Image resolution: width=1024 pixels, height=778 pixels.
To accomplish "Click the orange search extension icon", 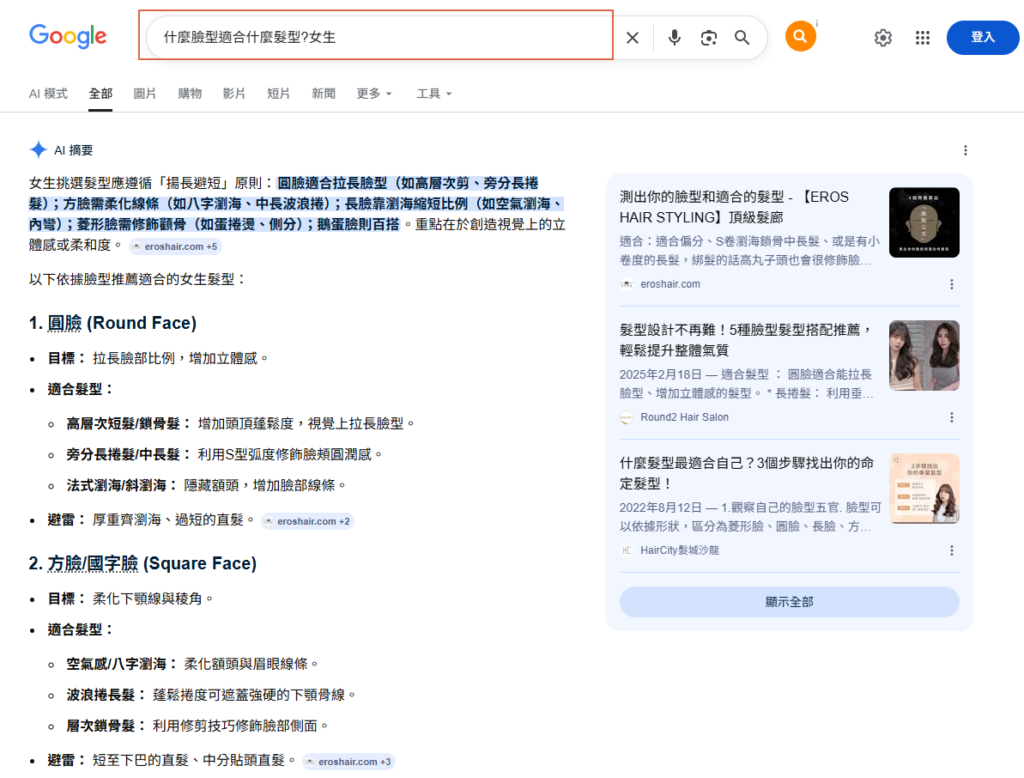I will [x=800, y=36].
